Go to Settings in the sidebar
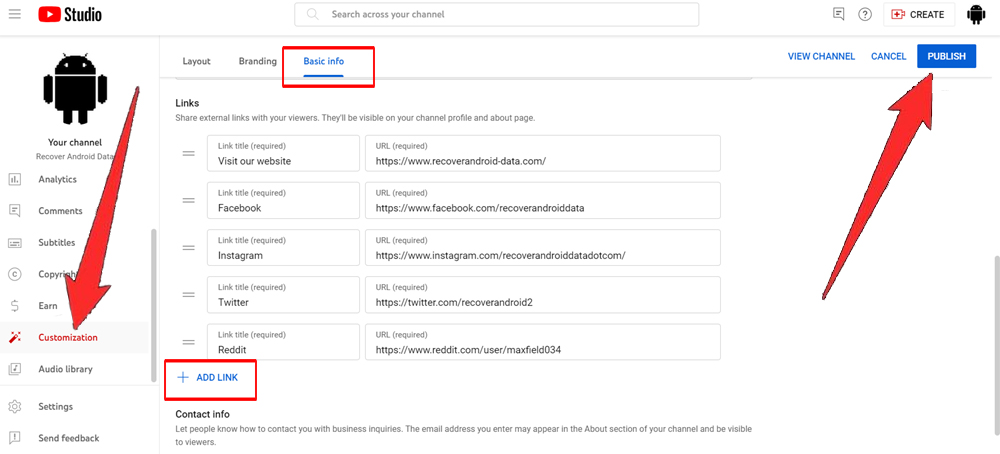The height and width of the screenshot is (454, 1000). coord(55,406)
